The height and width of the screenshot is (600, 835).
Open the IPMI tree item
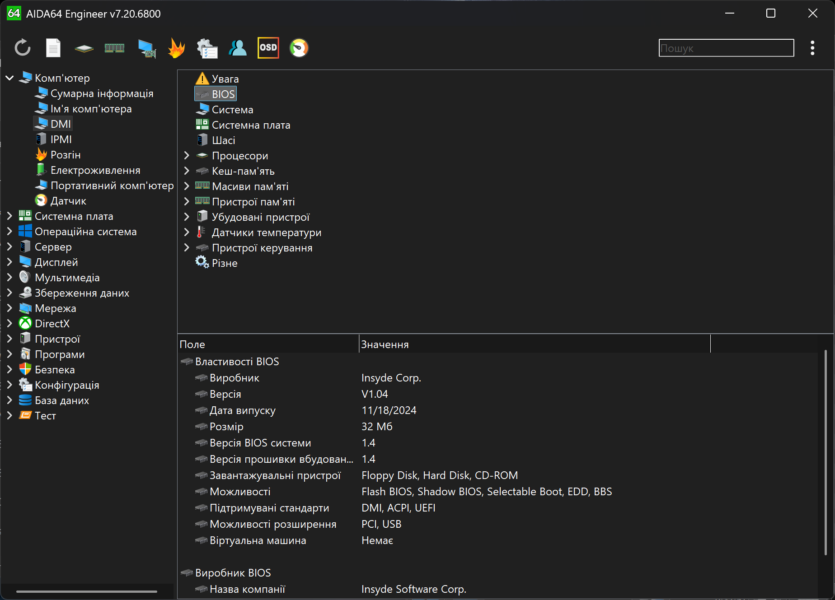[x=53, y=139]
